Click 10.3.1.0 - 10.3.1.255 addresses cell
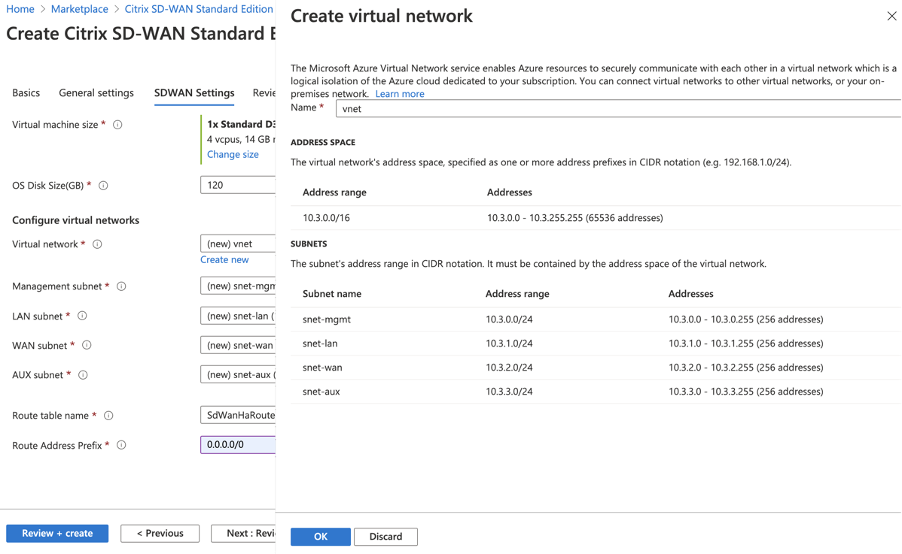 tap(746, 343)
